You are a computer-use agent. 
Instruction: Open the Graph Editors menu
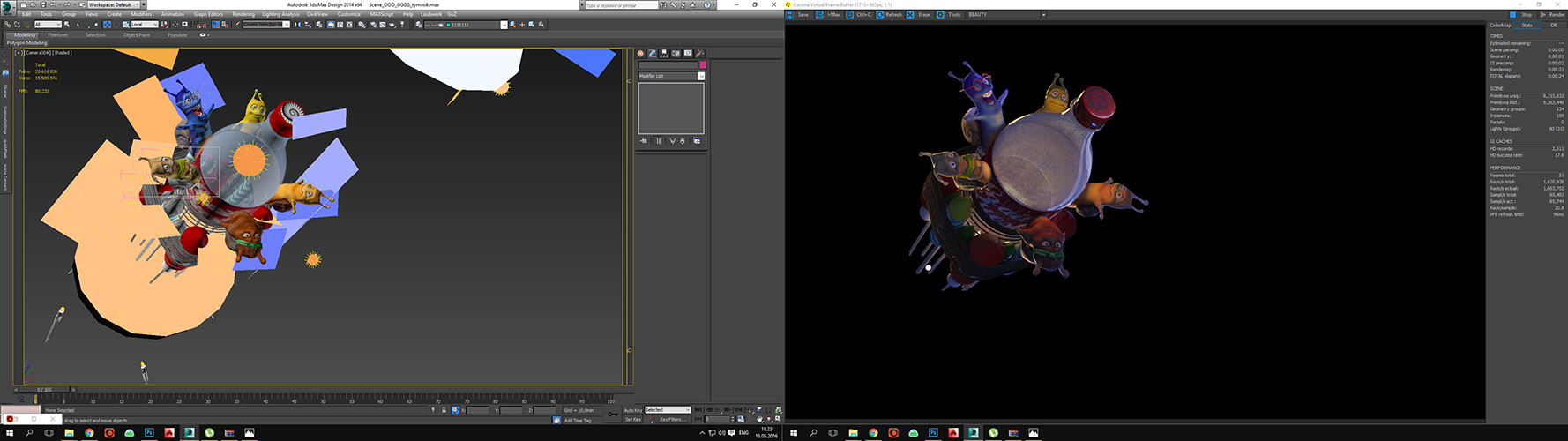pyautogui.click(x=208, y=14)
